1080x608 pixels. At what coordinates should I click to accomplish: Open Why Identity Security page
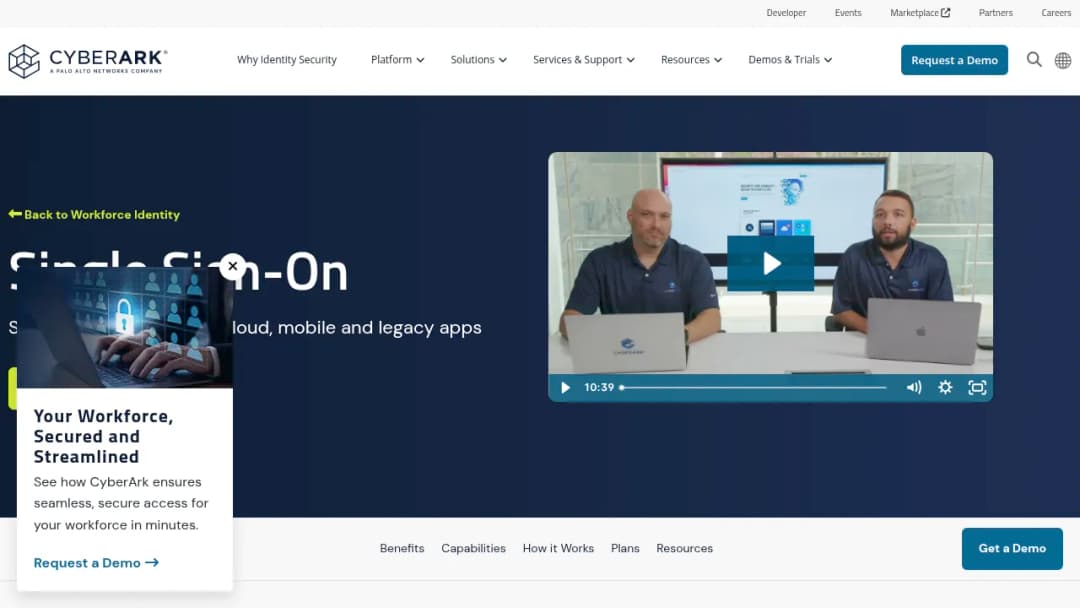[x=287, y=60]
